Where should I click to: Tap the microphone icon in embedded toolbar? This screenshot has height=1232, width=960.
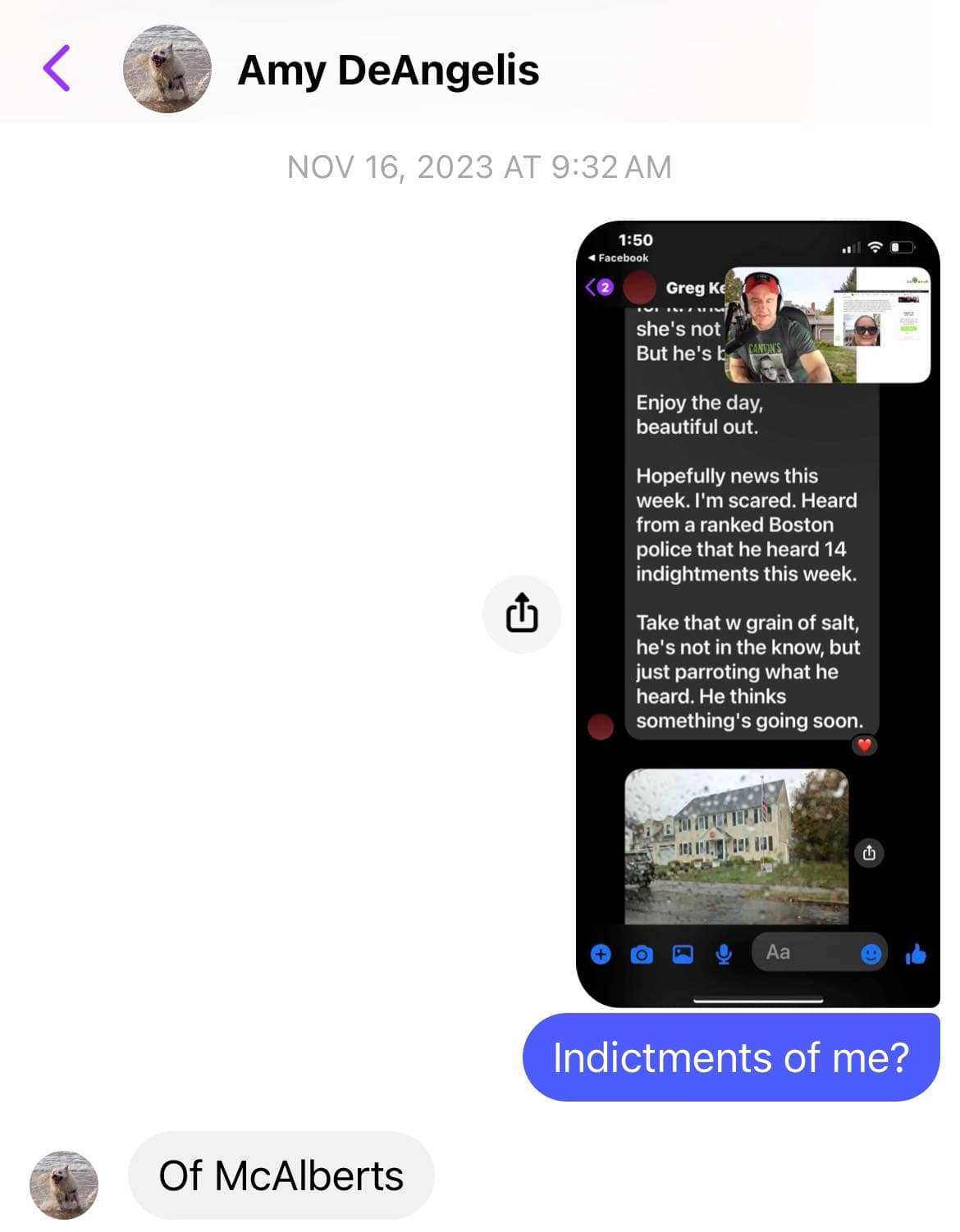tap(724, 954)
